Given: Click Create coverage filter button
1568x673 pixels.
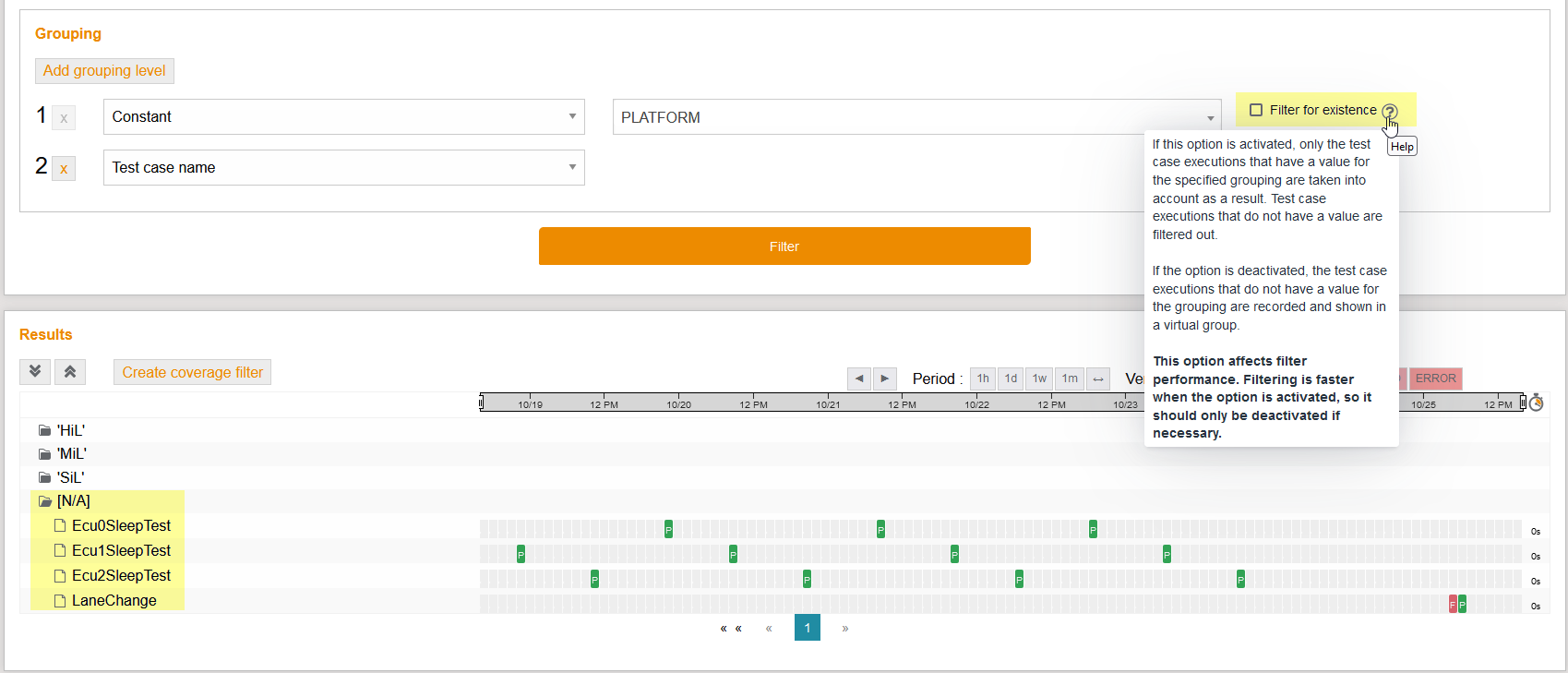Looking at the screenshot, I should [x=192, y=372].
